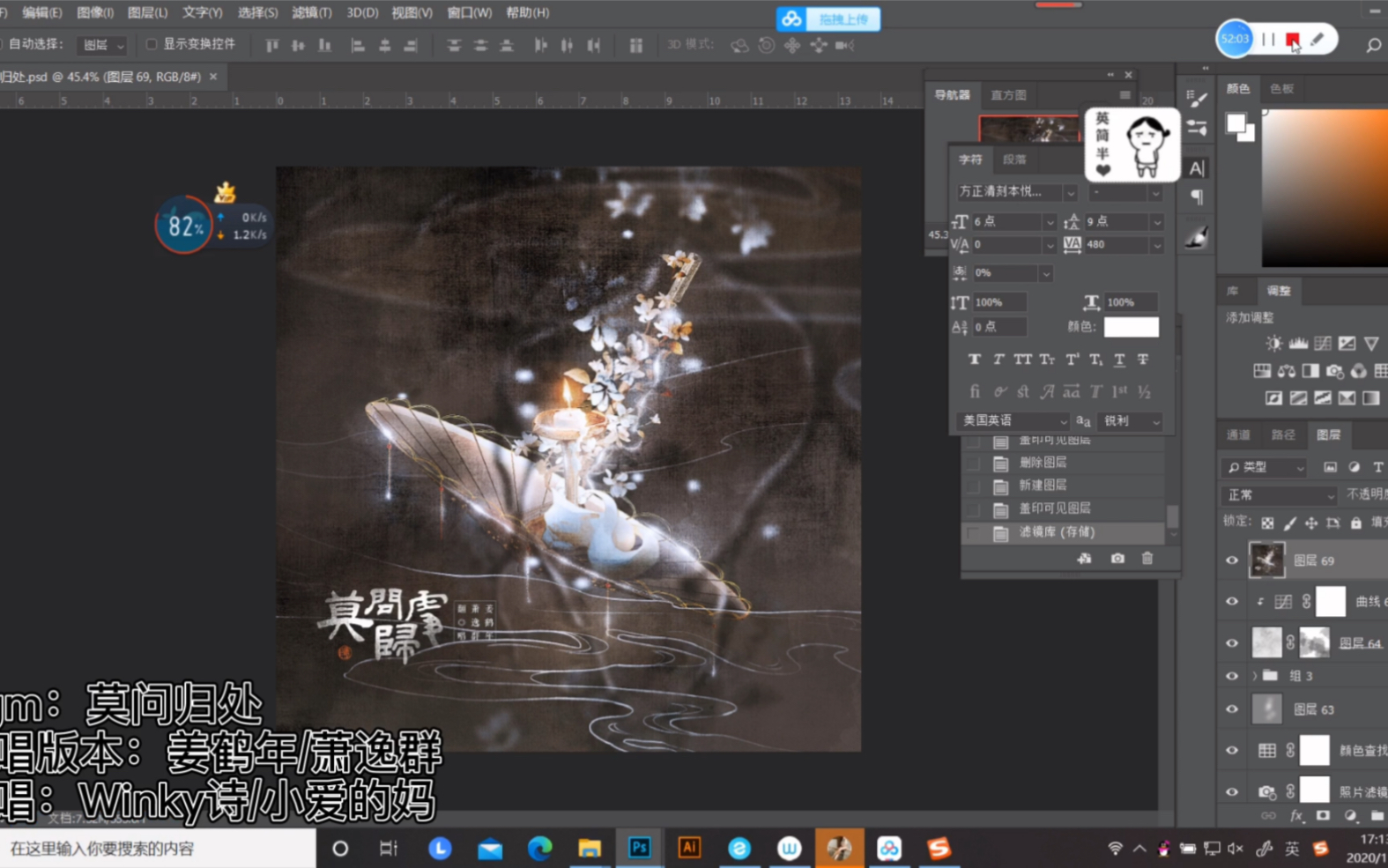This screenshot has height=868, width=1388.
Task: Toggle history brush source box for 删除图层
Action: coord(974,463)
